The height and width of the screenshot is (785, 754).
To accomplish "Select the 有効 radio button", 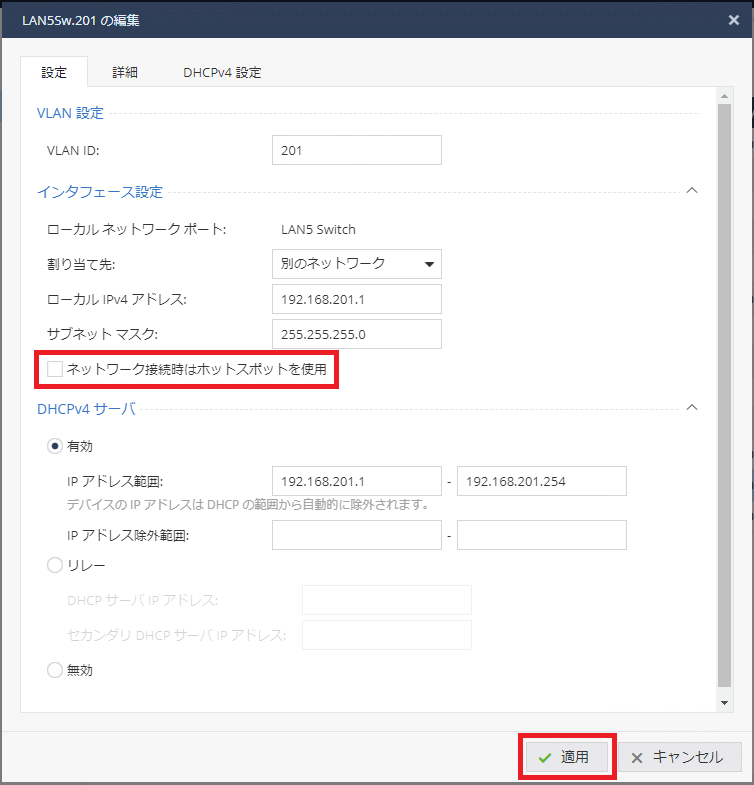I will (55, 446).
